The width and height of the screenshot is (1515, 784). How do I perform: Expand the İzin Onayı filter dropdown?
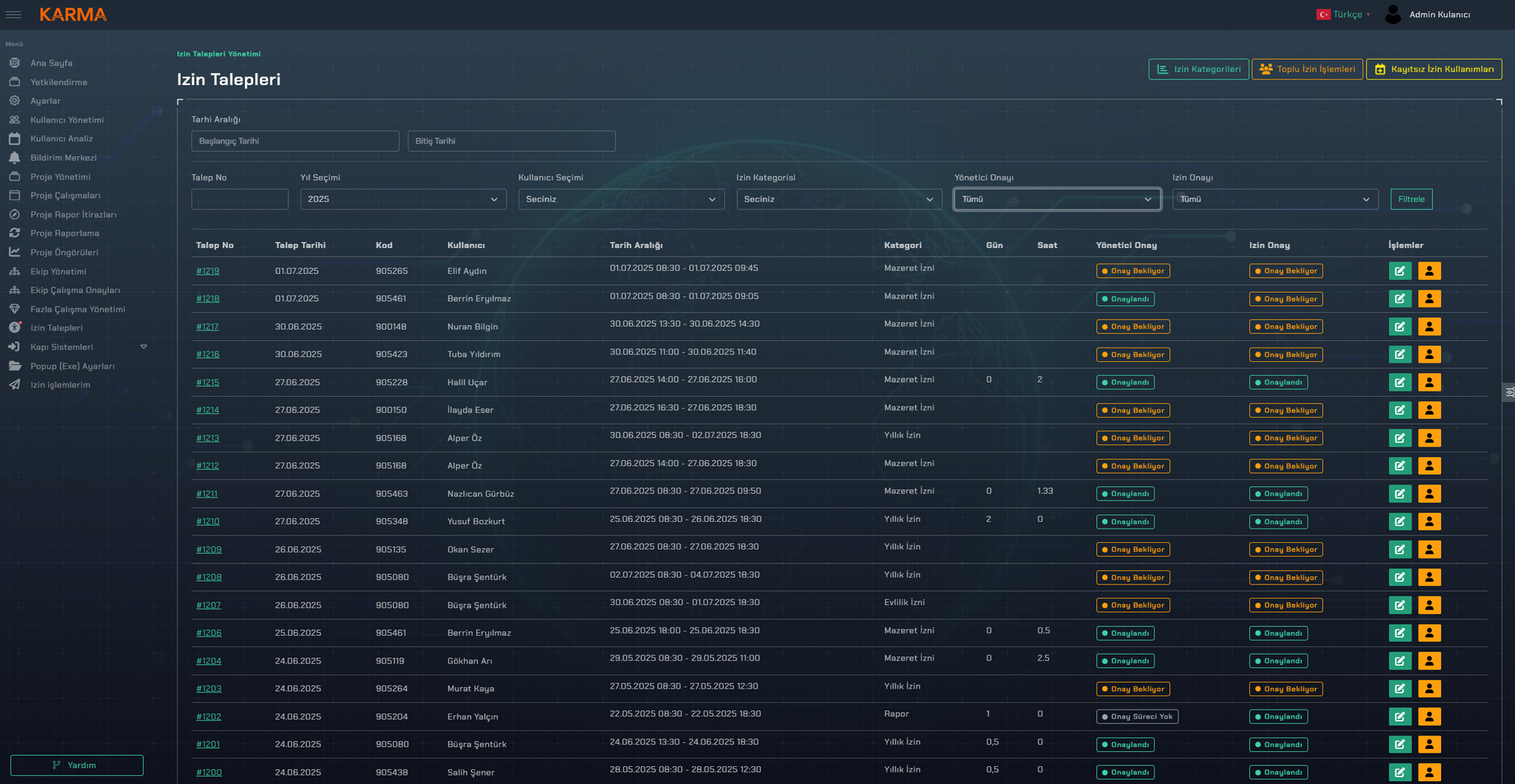(1274, 200)
